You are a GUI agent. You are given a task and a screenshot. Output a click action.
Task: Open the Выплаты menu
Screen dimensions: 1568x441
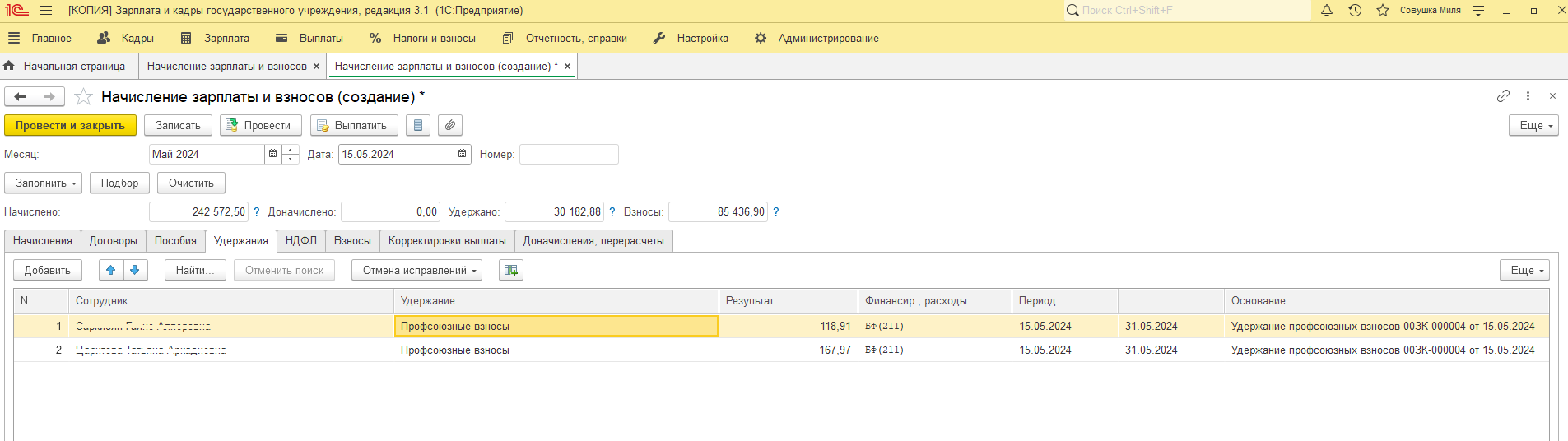[x=309, y=38]
